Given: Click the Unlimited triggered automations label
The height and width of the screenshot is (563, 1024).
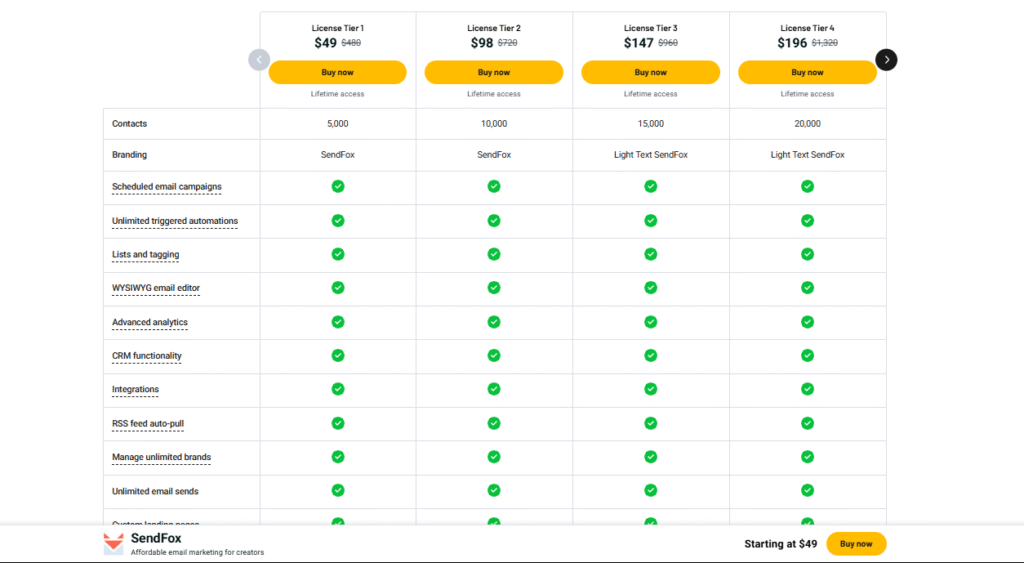Looking at the screenshot, I should click(175, 221).
